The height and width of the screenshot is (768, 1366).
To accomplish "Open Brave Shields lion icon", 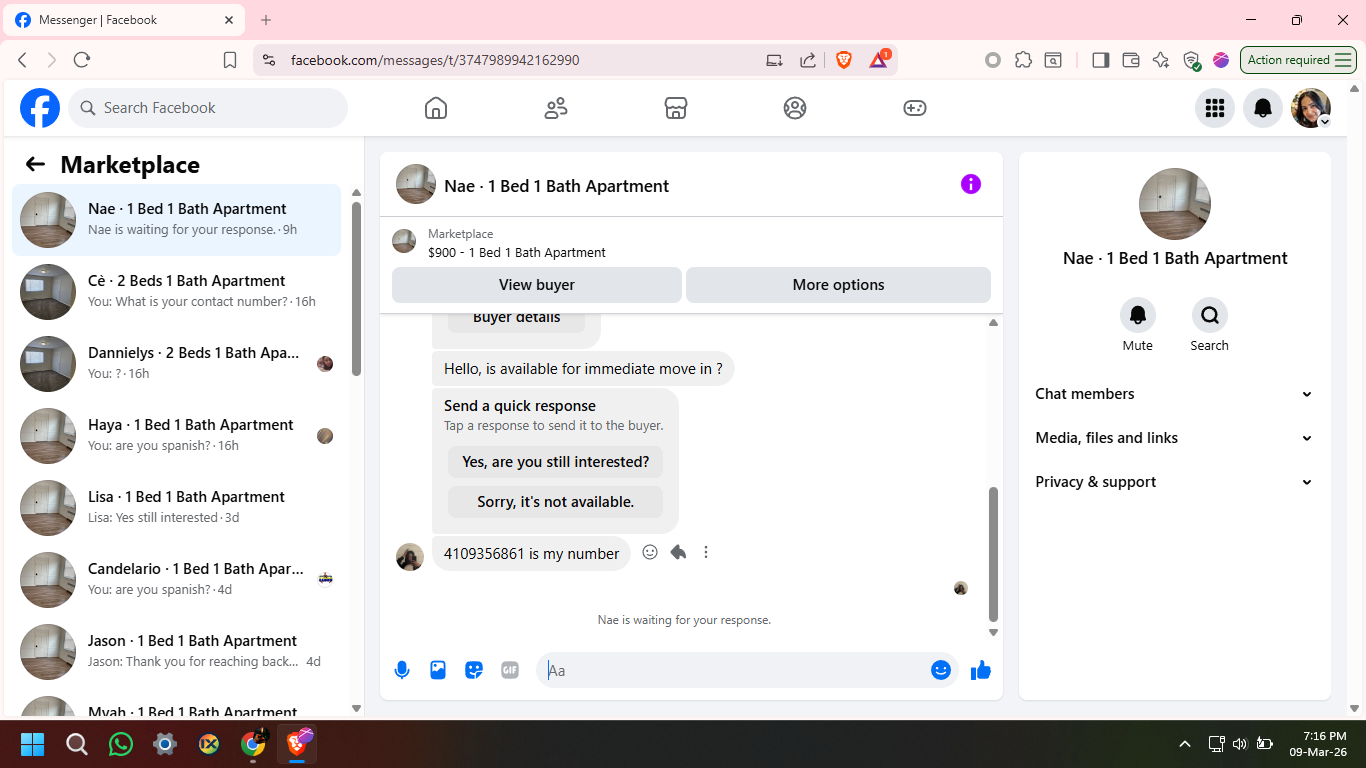I will tap(844, 60).
